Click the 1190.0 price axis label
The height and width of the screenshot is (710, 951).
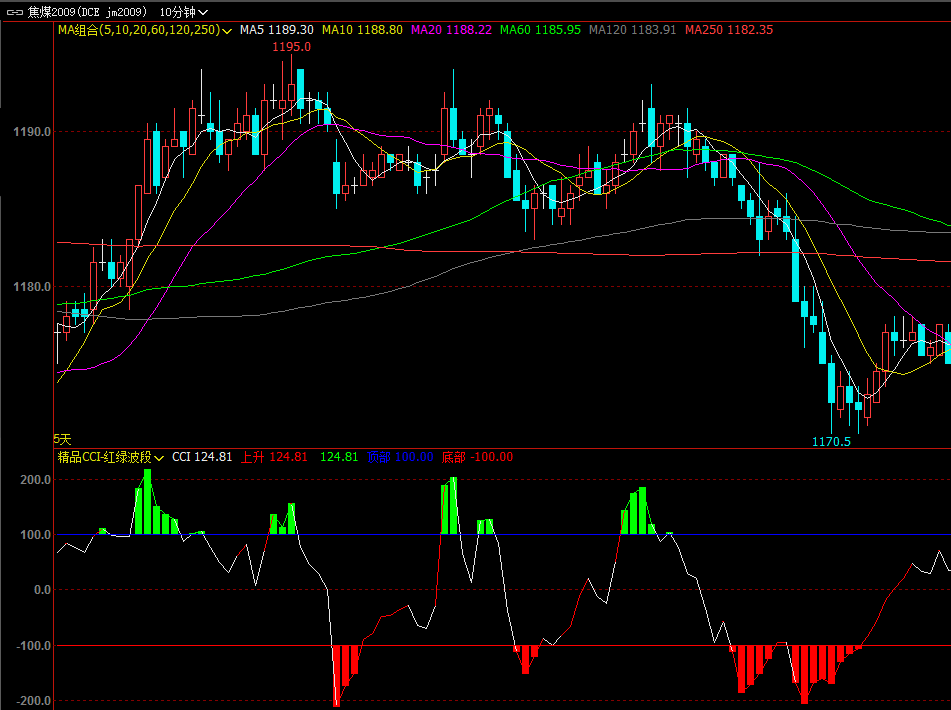32,132
